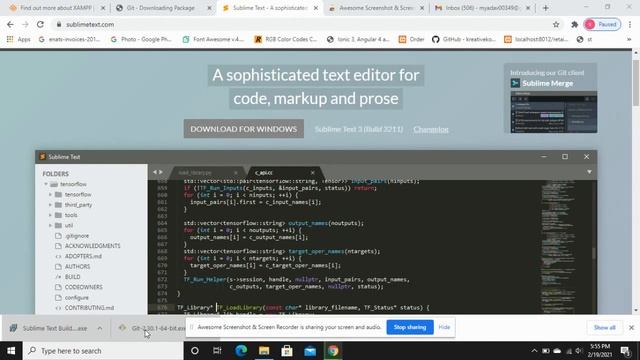Open the Font Awesome bookmark
Viewport: 640px width, 360px height.
click(213, 39)
